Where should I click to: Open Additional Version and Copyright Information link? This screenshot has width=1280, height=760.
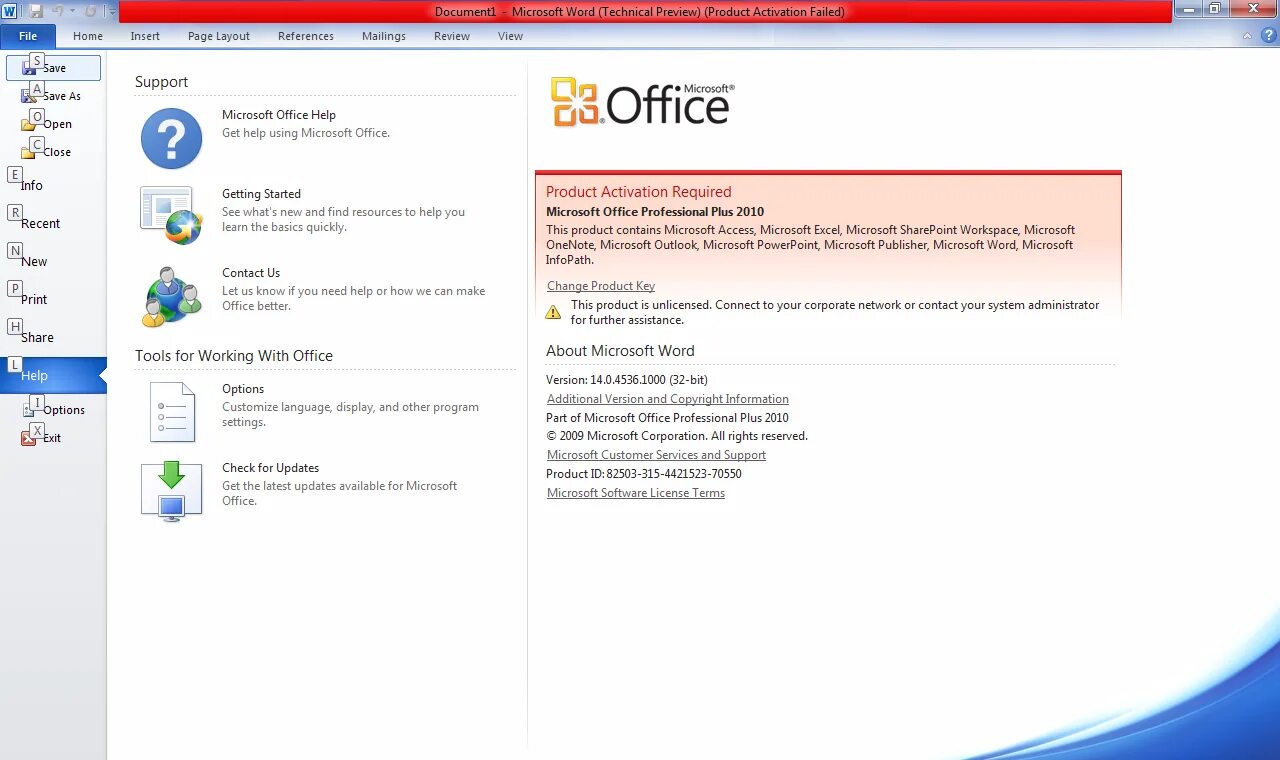point(668,399)
